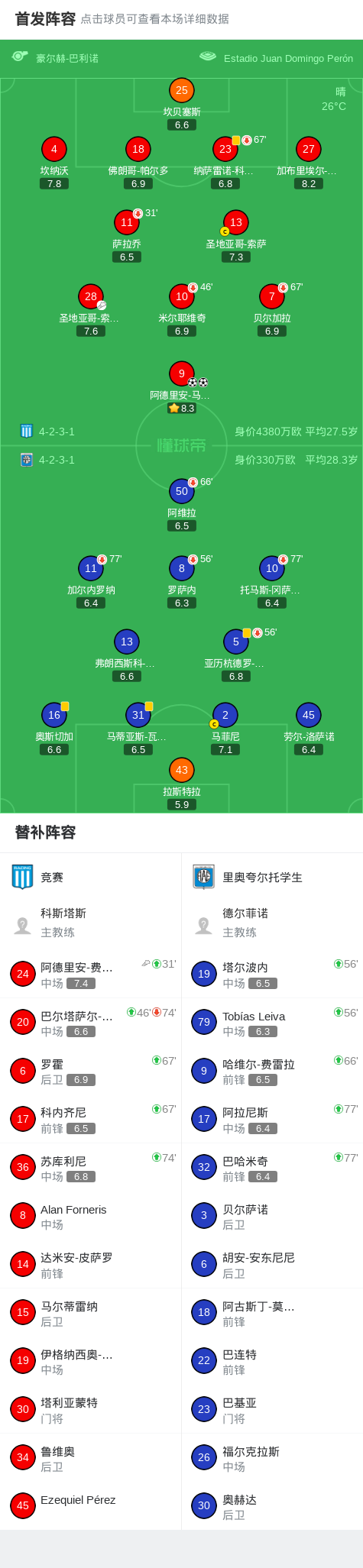Click Racing club crest in substitutes
This screenshot has width=363, height=1568.
22,877
